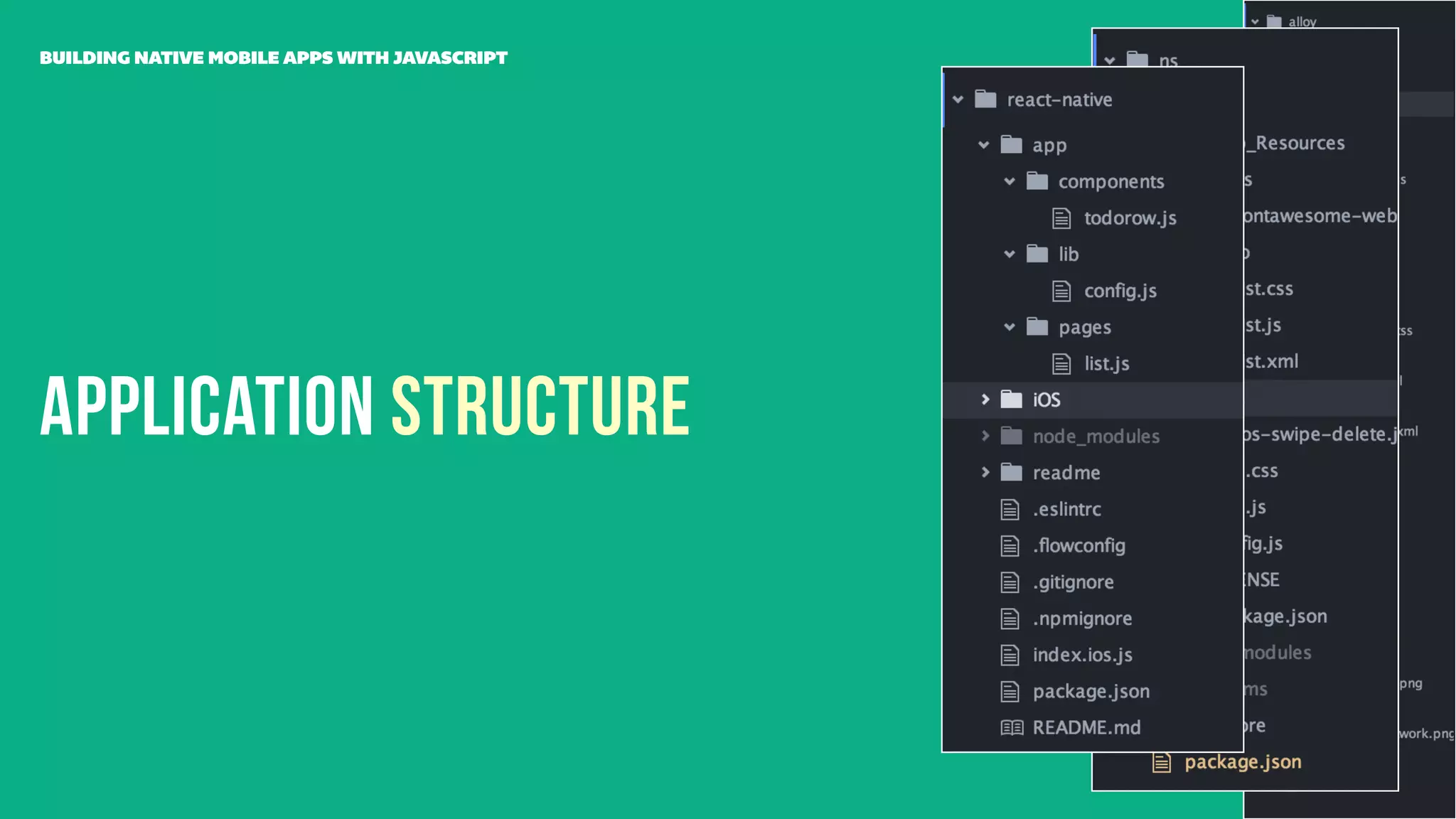
Task: Collapse the pages folder chevron
Action: pos(1010,327)
